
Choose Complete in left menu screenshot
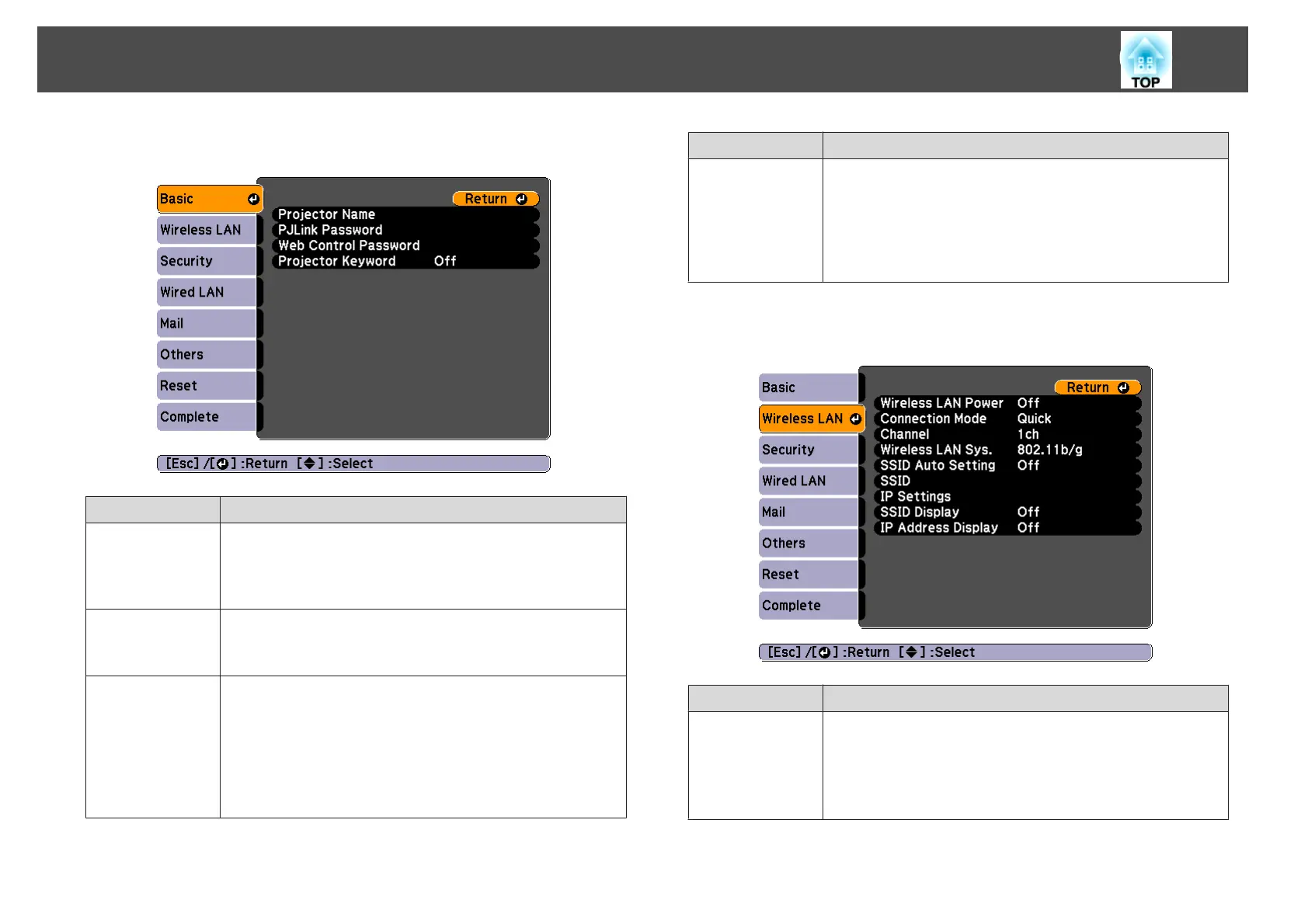pyautogui.click(x=210, y=416)
